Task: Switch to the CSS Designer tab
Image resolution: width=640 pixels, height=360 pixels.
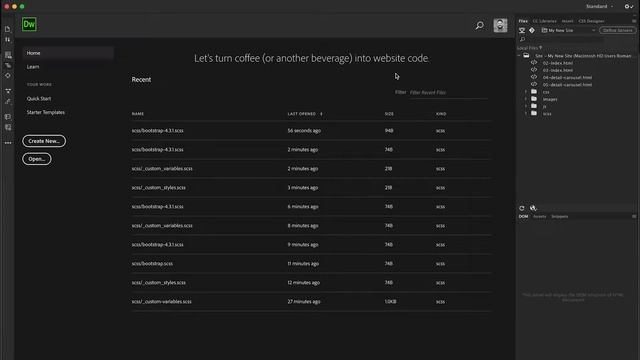Action: point(591,21)
